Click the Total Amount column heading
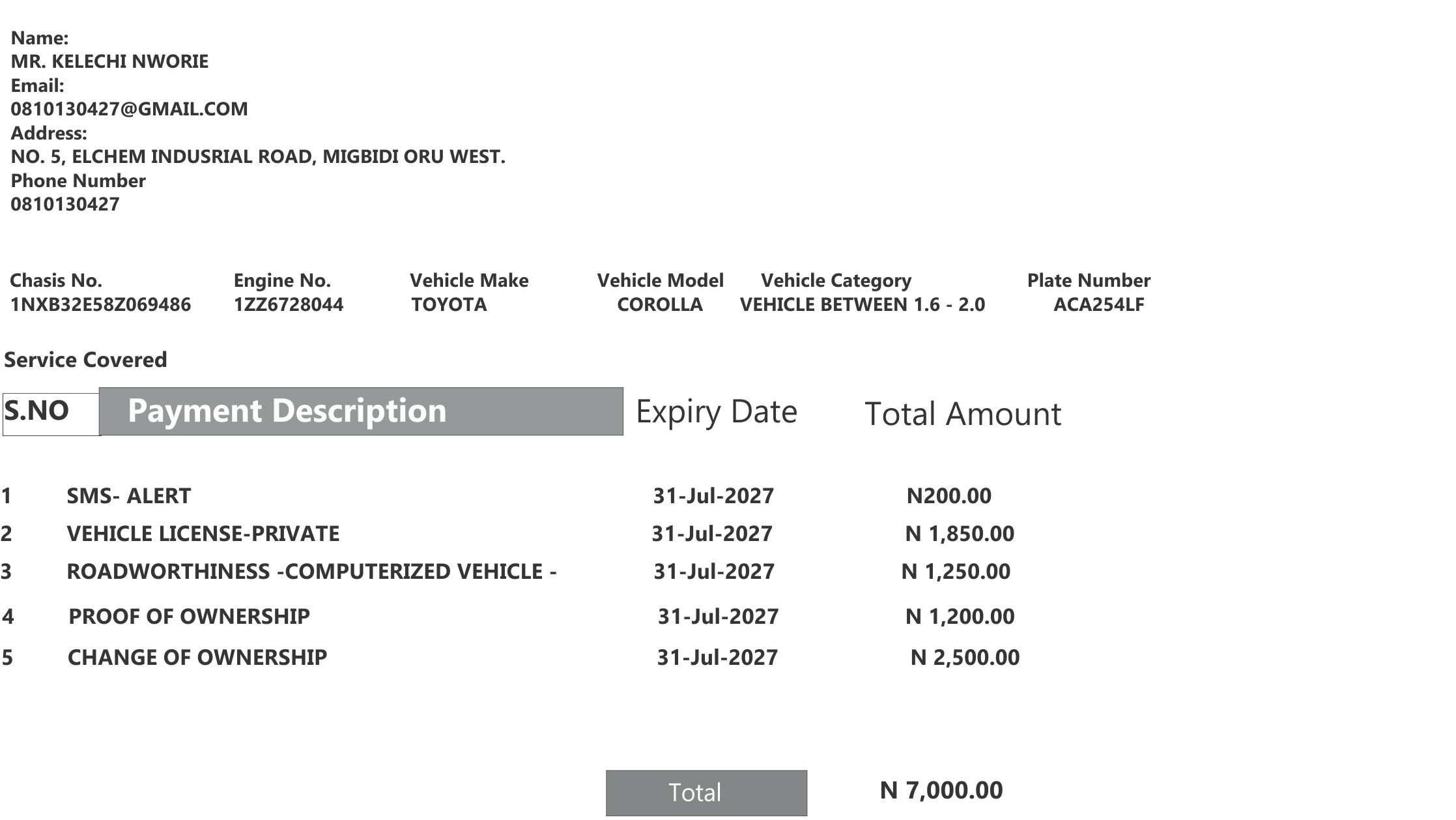The image size is (1456, 820). (x=962, y=414)
